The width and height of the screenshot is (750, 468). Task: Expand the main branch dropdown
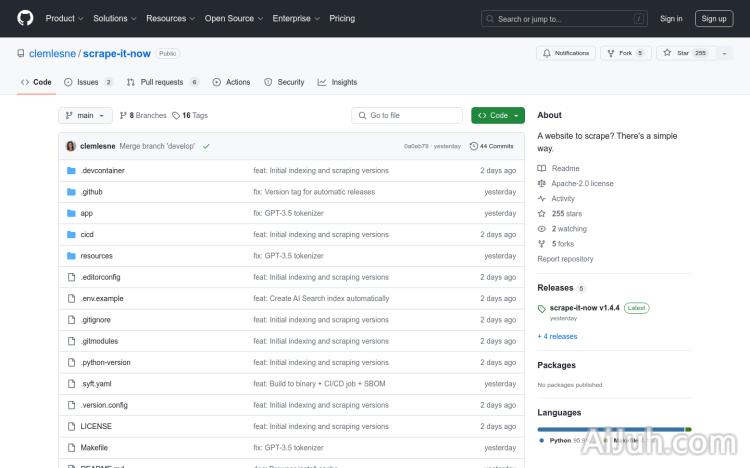point(85,116)
